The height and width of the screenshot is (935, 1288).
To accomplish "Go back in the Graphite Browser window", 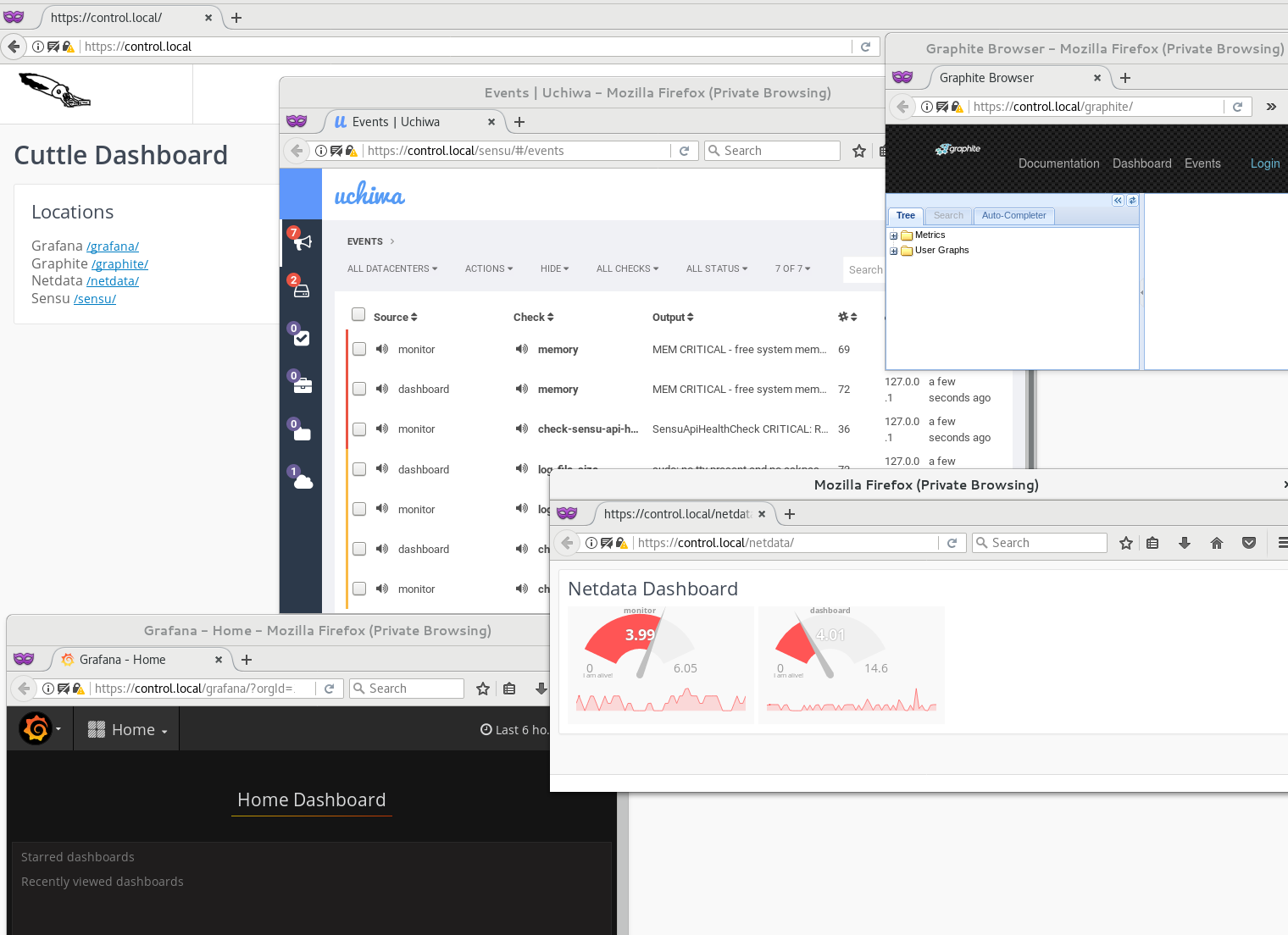I will tap(903, 107).
